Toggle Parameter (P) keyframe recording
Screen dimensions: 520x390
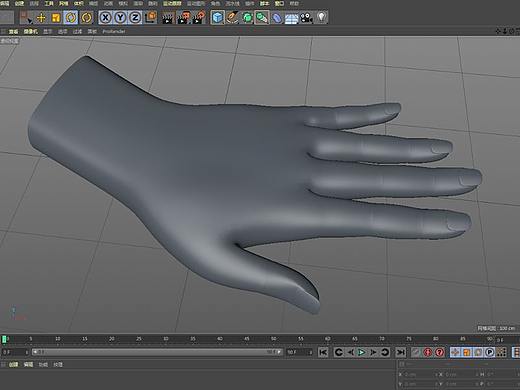(x=490, y=352)
